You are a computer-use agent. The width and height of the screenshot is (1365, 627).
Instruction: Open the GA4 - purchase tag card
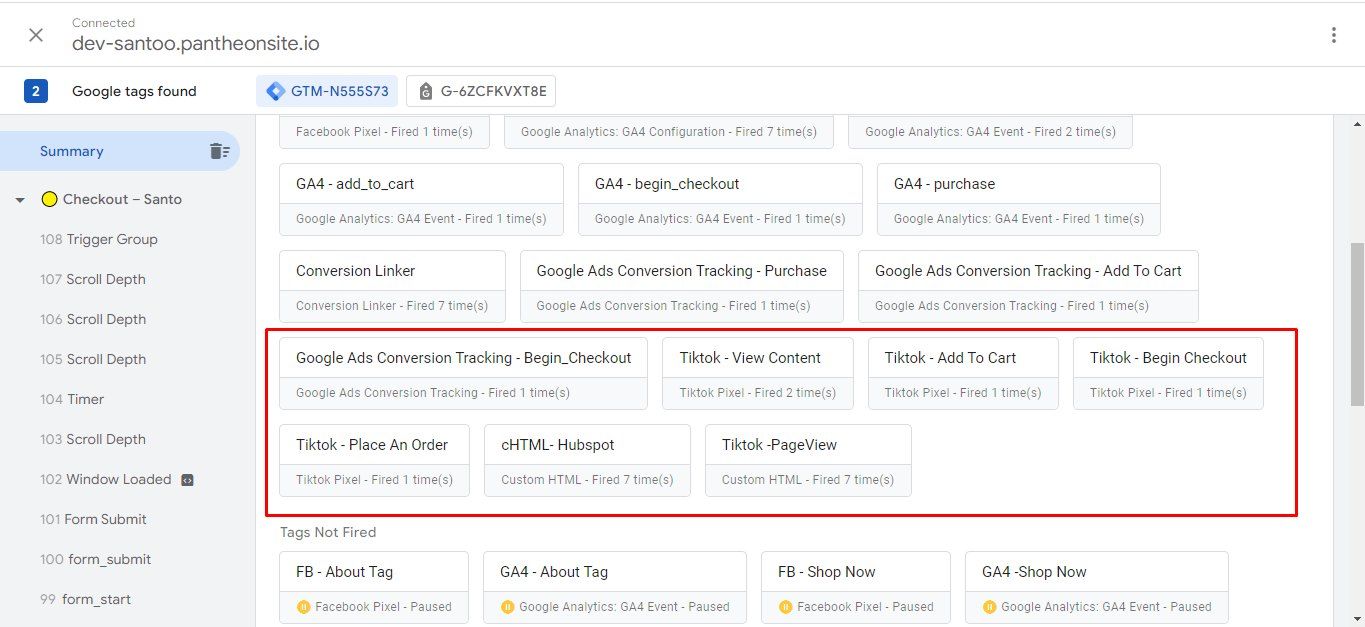(x=1019, y=199)
